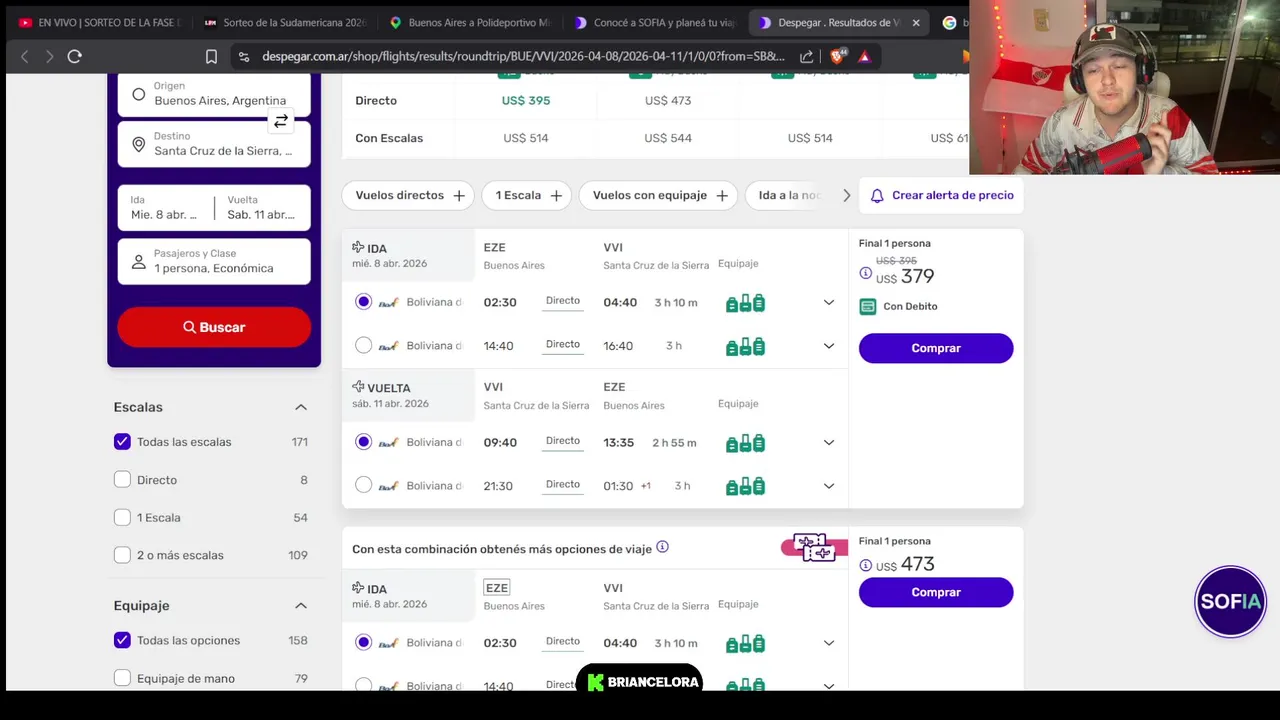The height and width of the screenshot is (720, 1280).
Task: Check the 2 o más escalas checkbox
Action: point(122,555)
